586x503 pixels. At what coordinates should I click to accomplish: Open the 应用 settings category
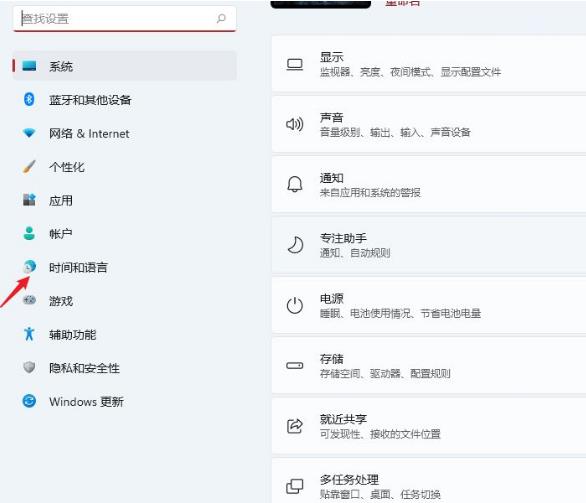pyautogui.click(x=124, y=200)
